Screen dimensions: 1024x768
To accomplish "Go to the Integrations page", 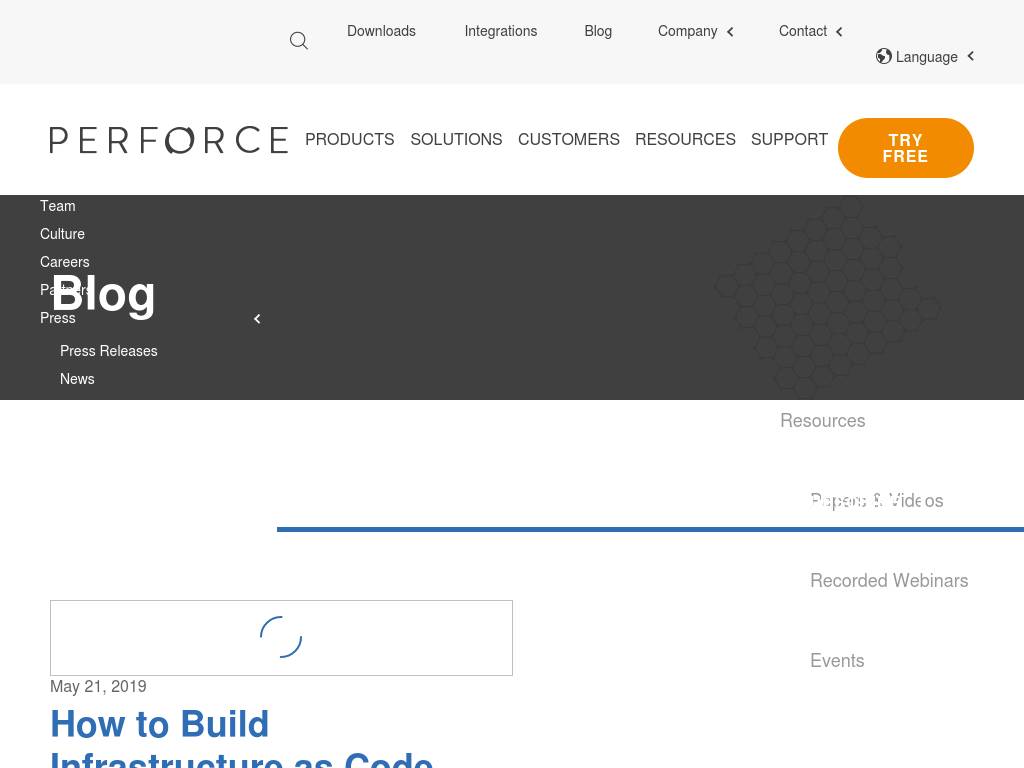I will click(500, 31).
